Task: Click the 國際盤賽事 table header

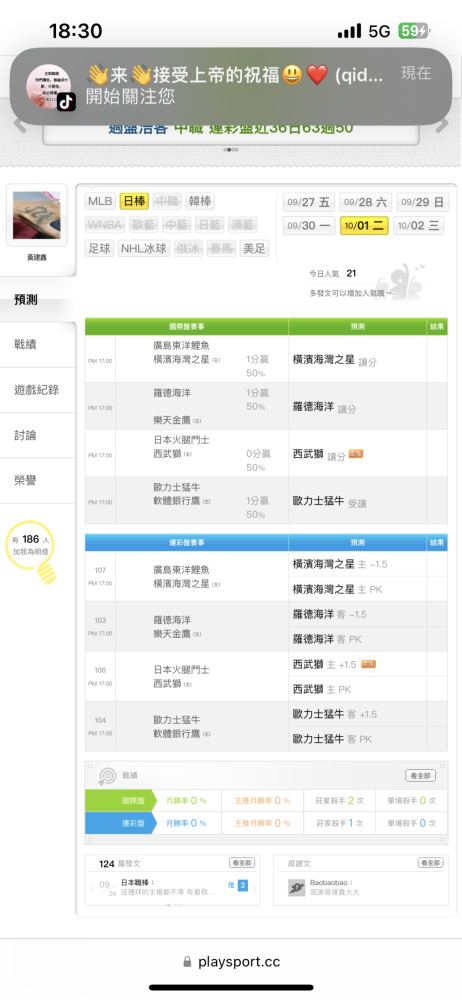Action: coord(186,327)
